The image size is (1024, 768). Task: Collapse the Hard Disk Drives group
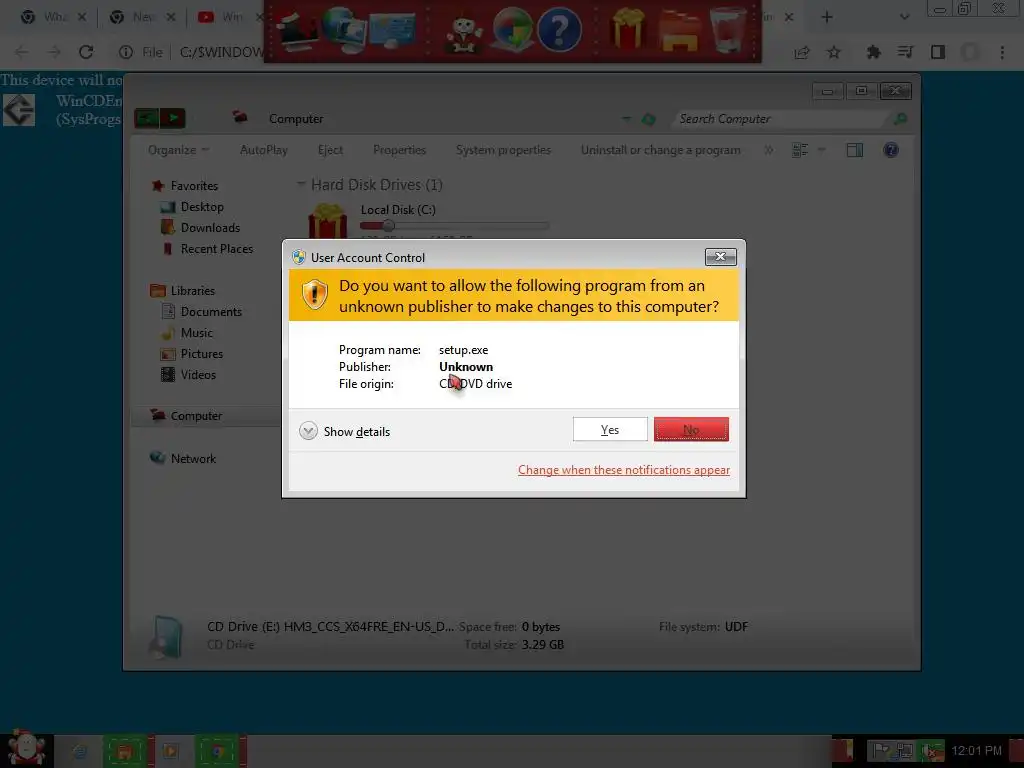click(300, 184)
